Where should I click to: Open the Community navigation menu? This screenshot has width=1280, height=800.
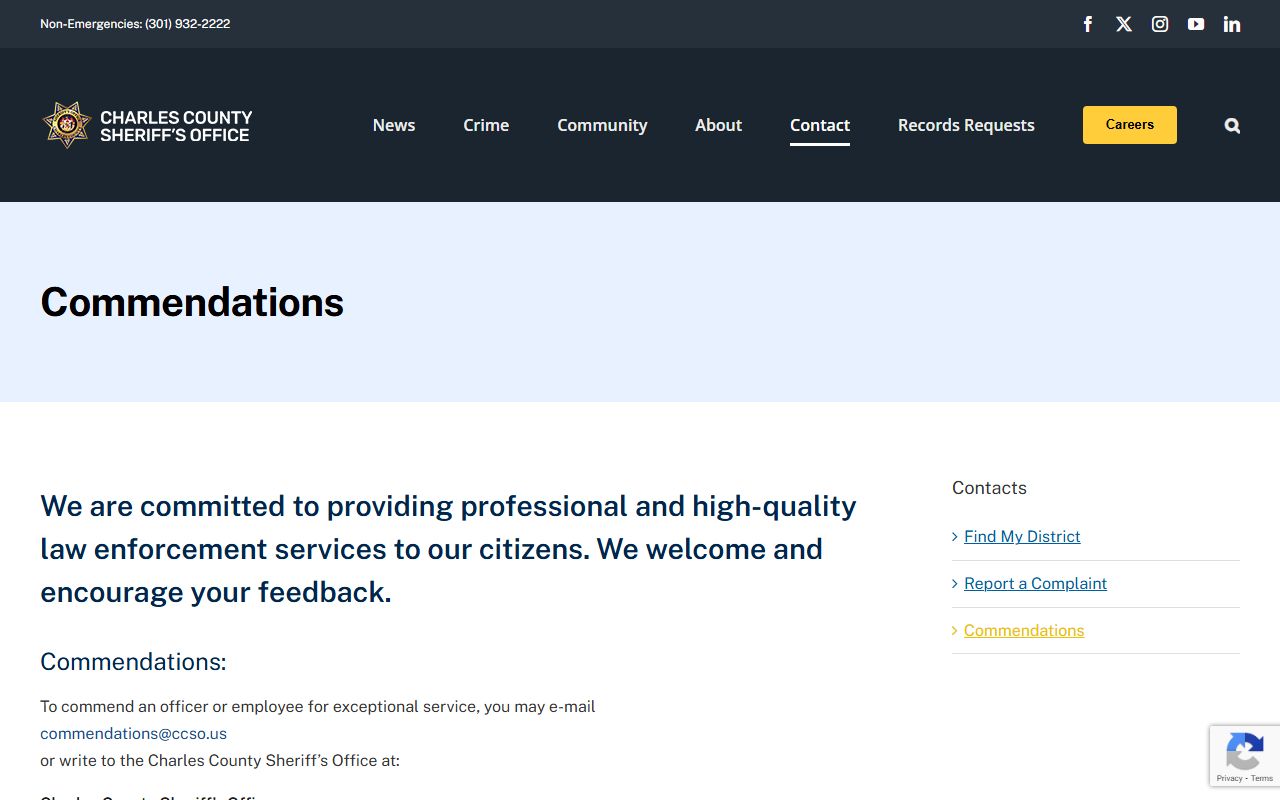click(602, 125)
